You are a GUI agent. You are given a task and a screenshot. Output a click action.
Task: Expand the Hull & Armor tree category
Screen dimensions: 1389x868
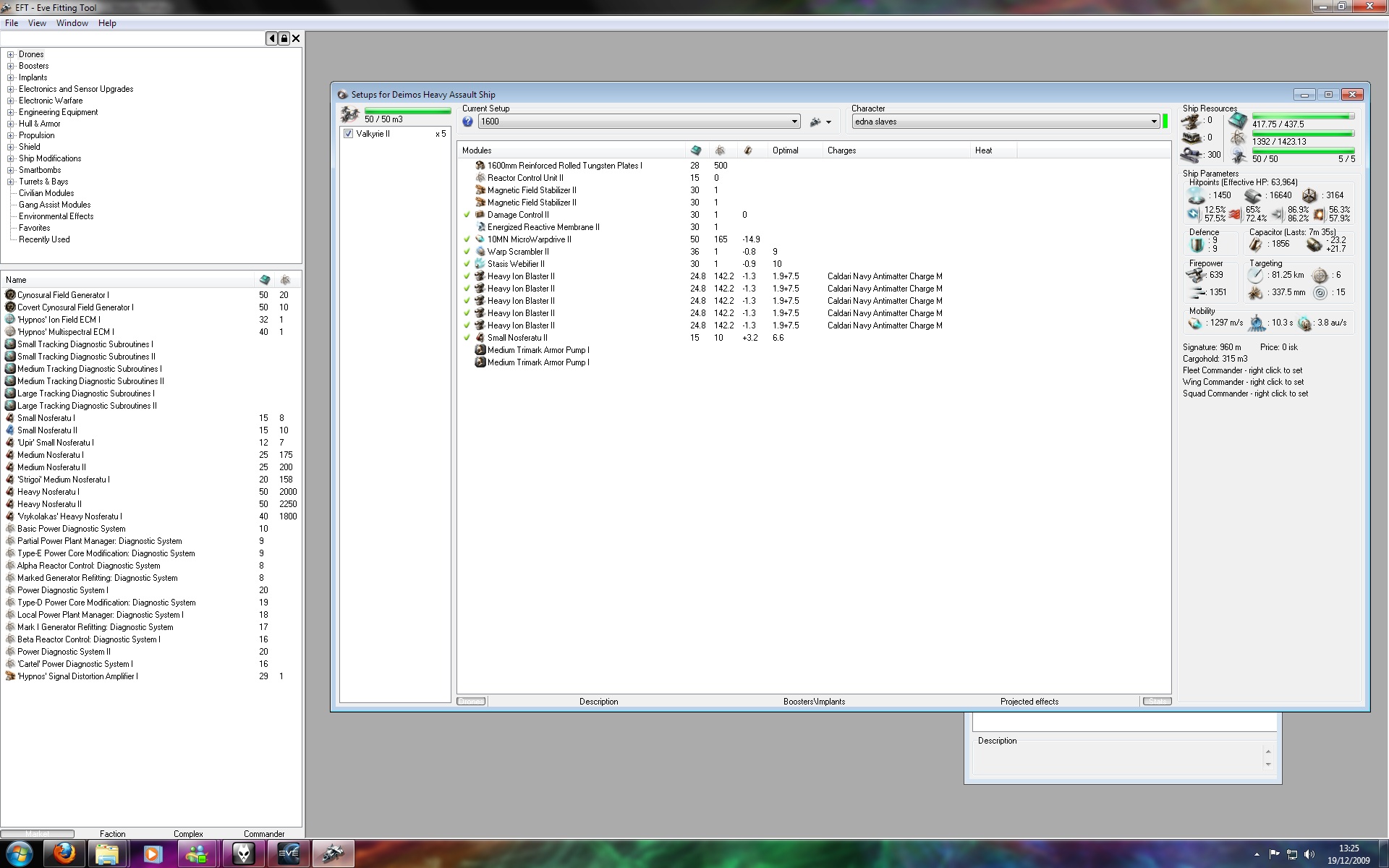pyautogui.click(x=11, y=124)
